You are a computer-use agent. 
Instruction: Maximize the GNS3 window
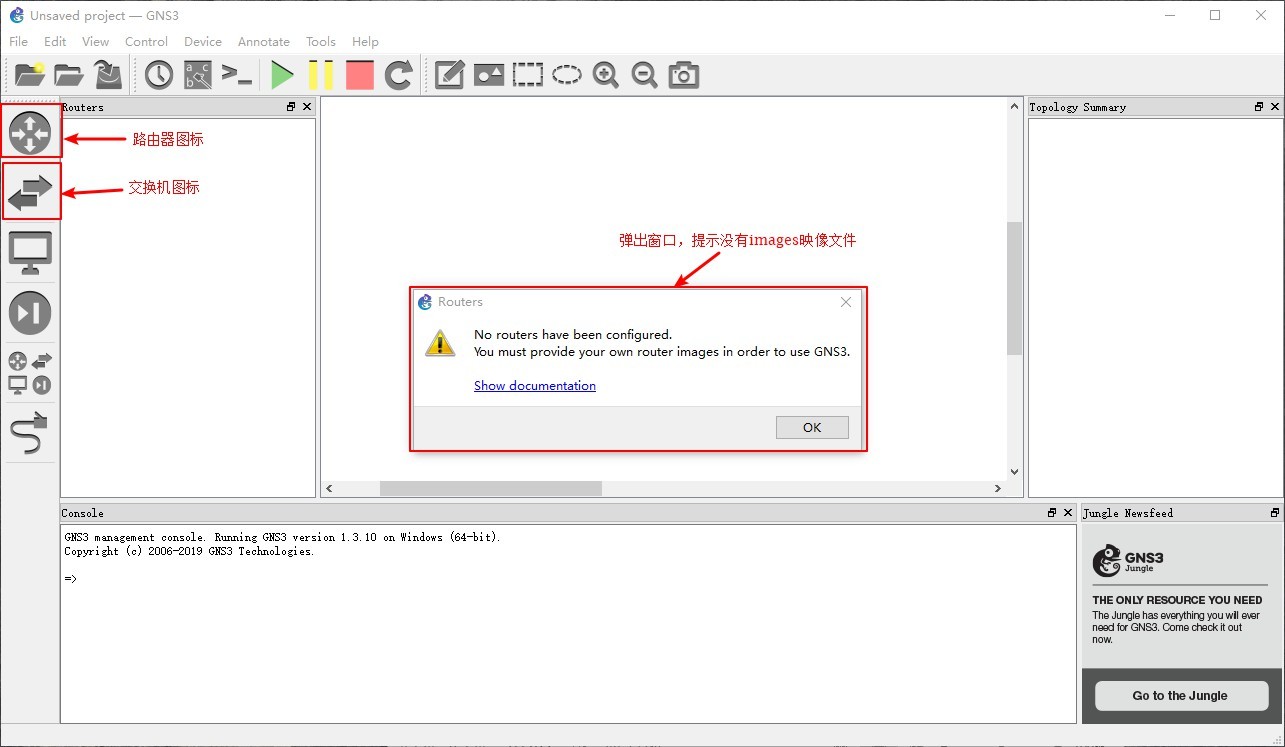(x=1215, y=15)
